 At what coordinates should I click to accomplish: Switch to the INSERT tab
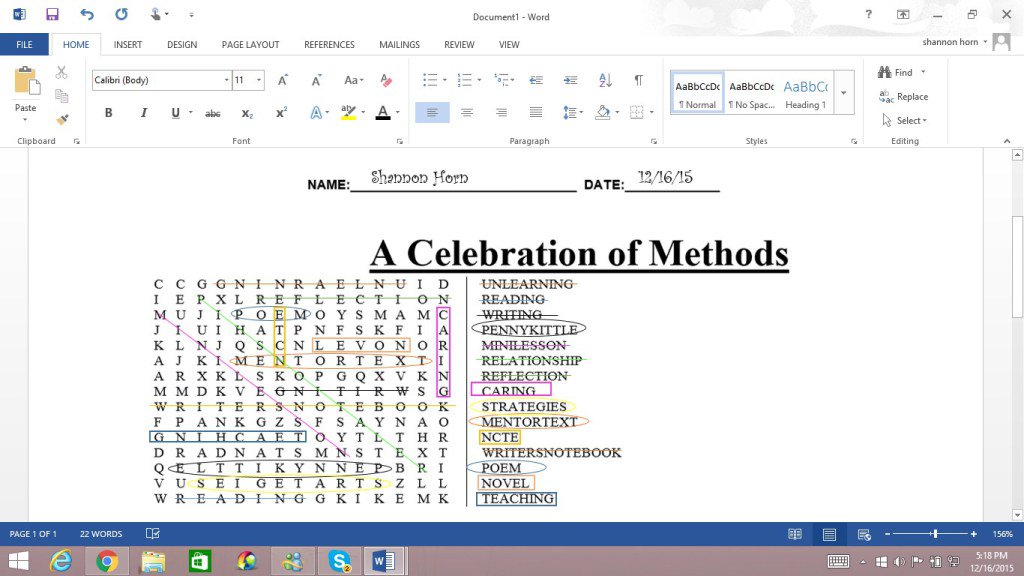[x=127, y=44]
